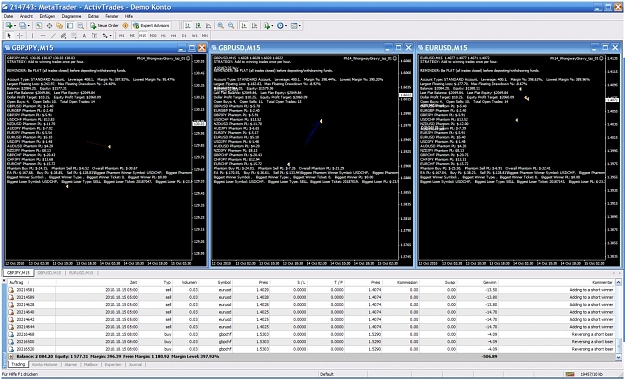This screenshot has width=625, height=379.
Task: Open the Alarme terminal tab
Action: point(71,365)
